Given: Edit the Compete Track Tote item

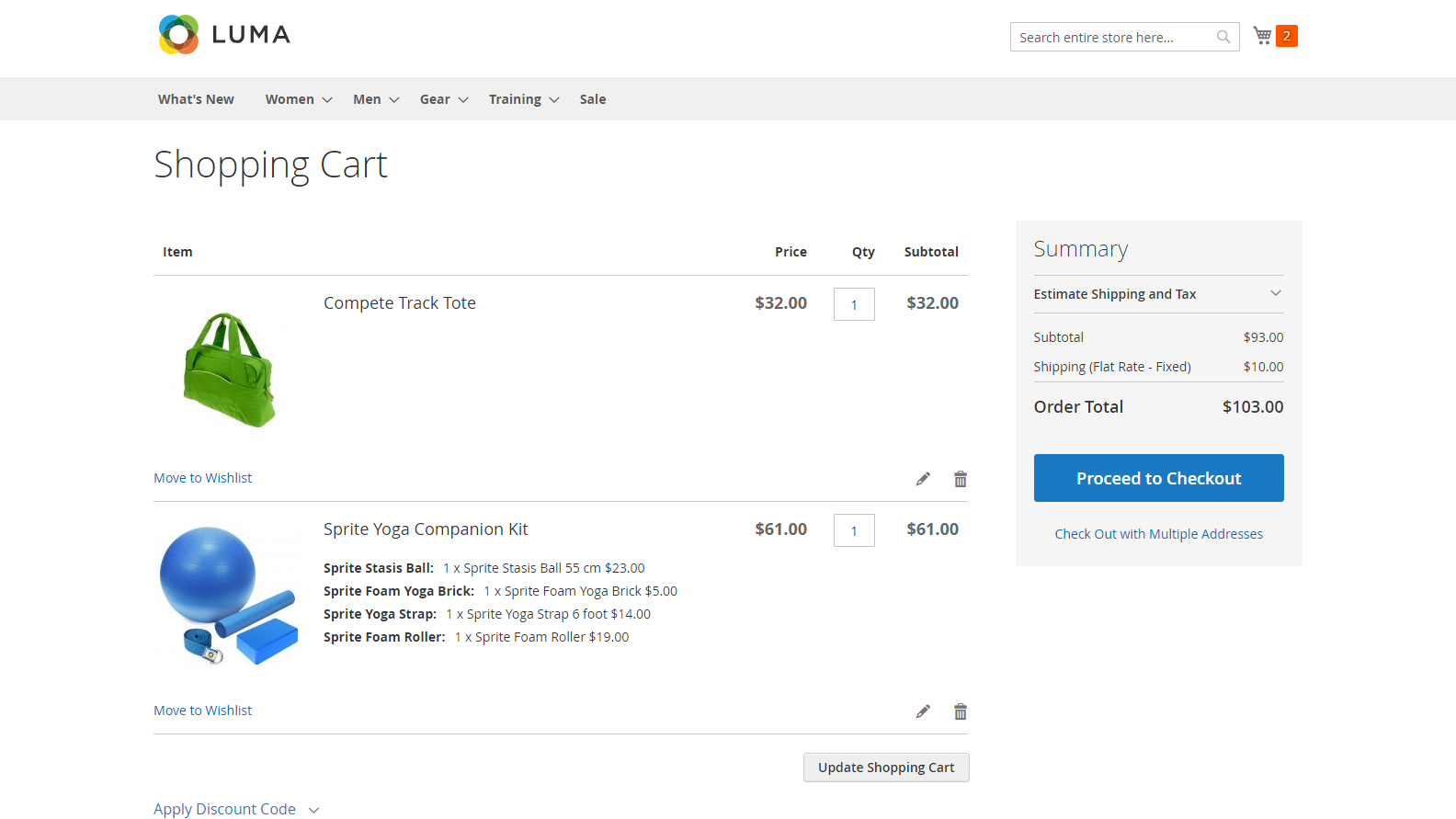Looking at the screenshot, I should click(923, 479).
